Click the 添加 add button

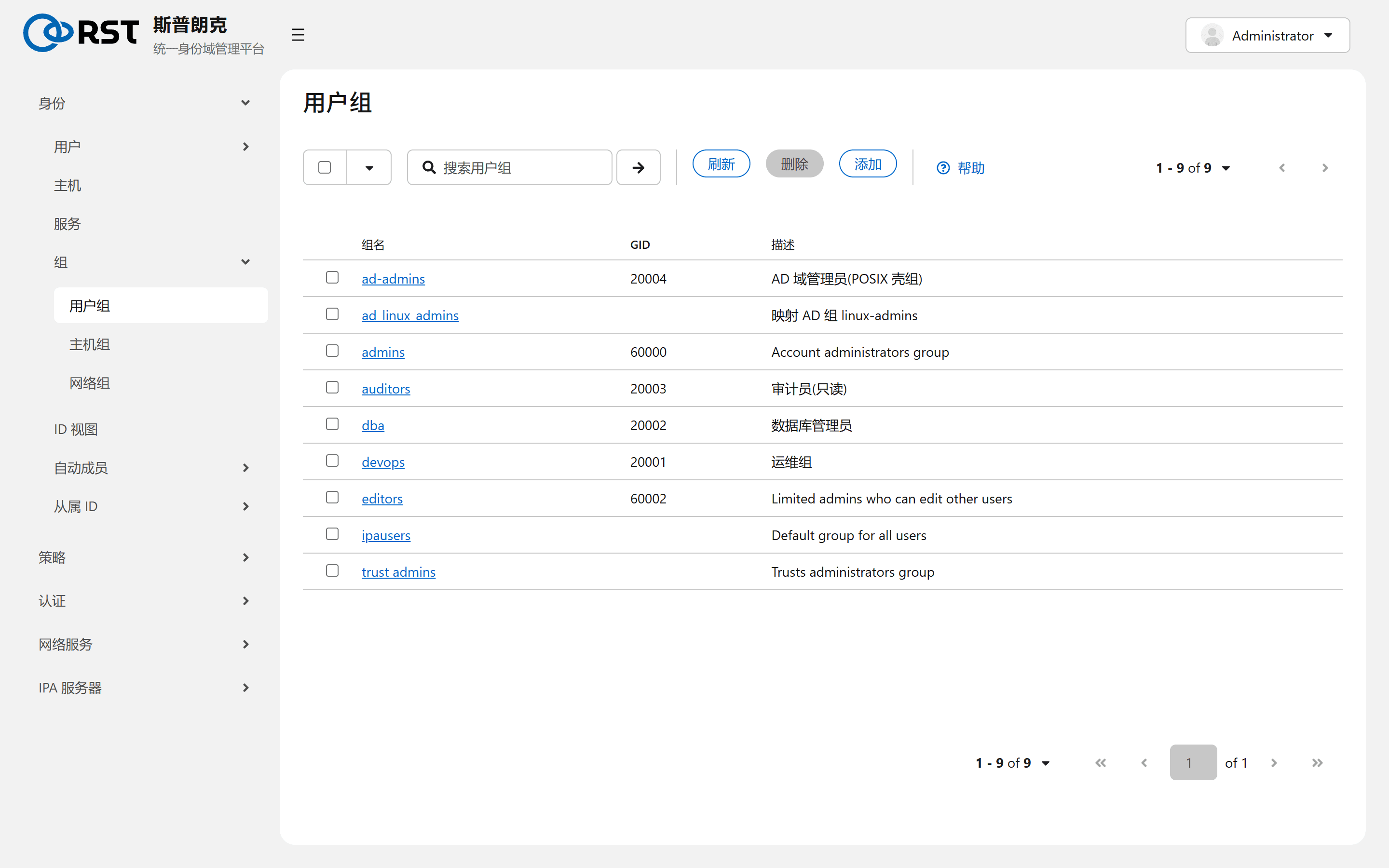point(867,164)
